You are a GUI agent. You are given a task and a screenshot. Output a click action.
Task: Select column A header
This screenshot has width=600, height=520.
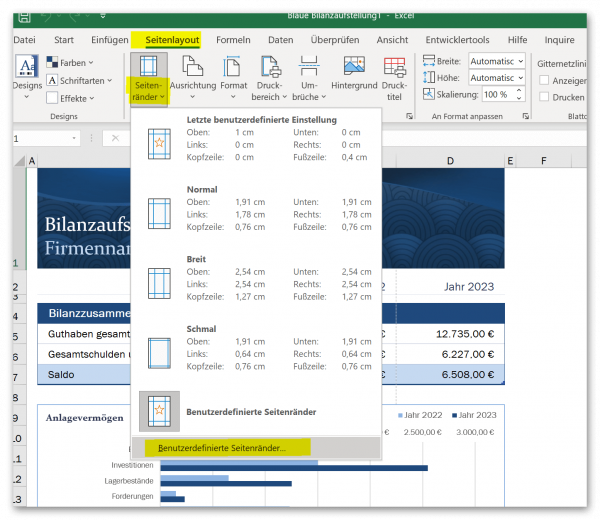pyautogui.click(x=32, y=161)
